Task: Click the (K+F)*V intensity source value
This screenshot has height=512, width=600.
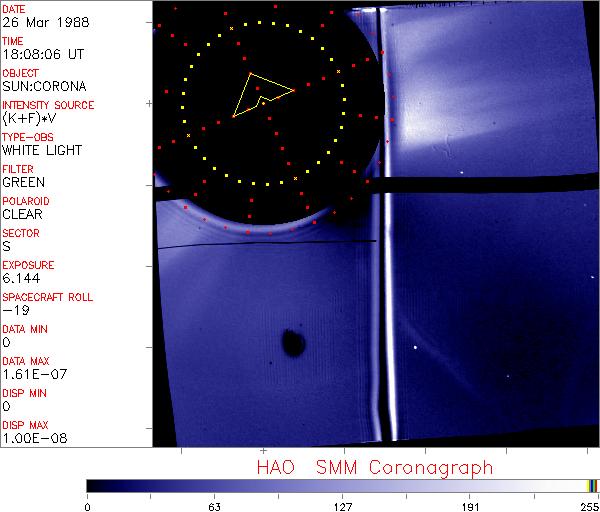Action: (x=29, y=119)
